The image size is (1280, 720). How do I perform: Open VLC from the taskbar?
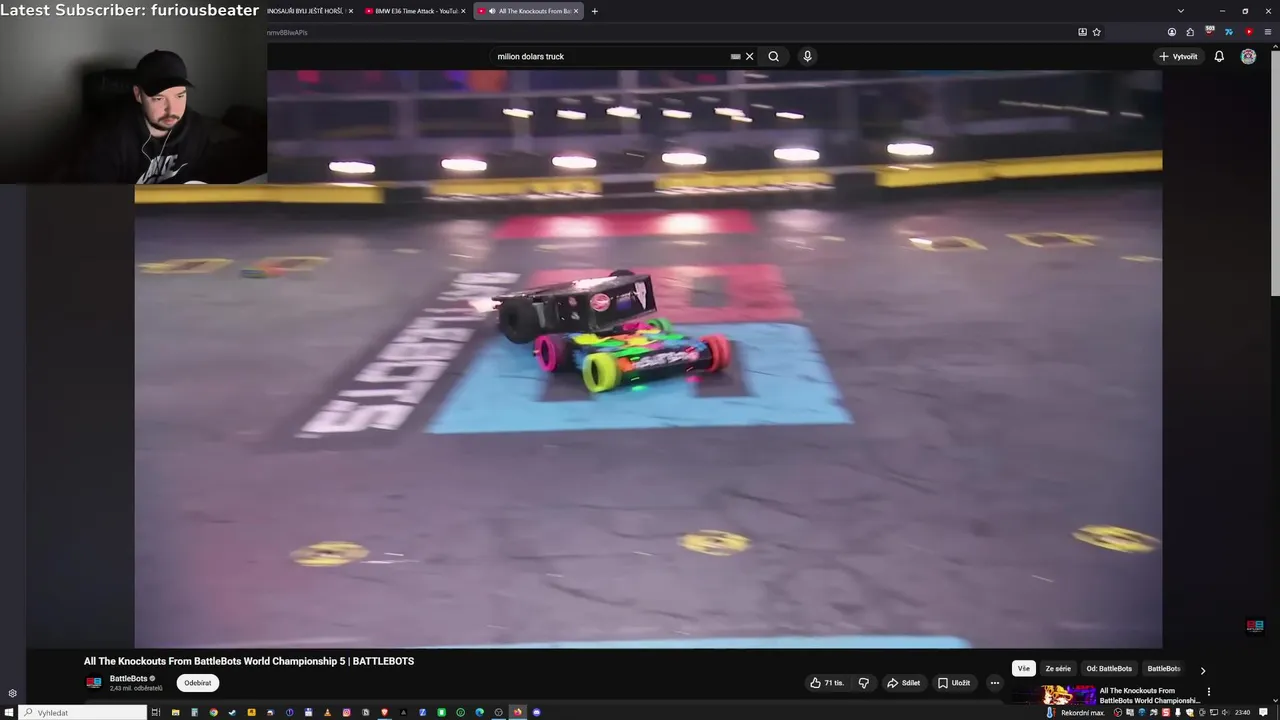pos(327,712)
